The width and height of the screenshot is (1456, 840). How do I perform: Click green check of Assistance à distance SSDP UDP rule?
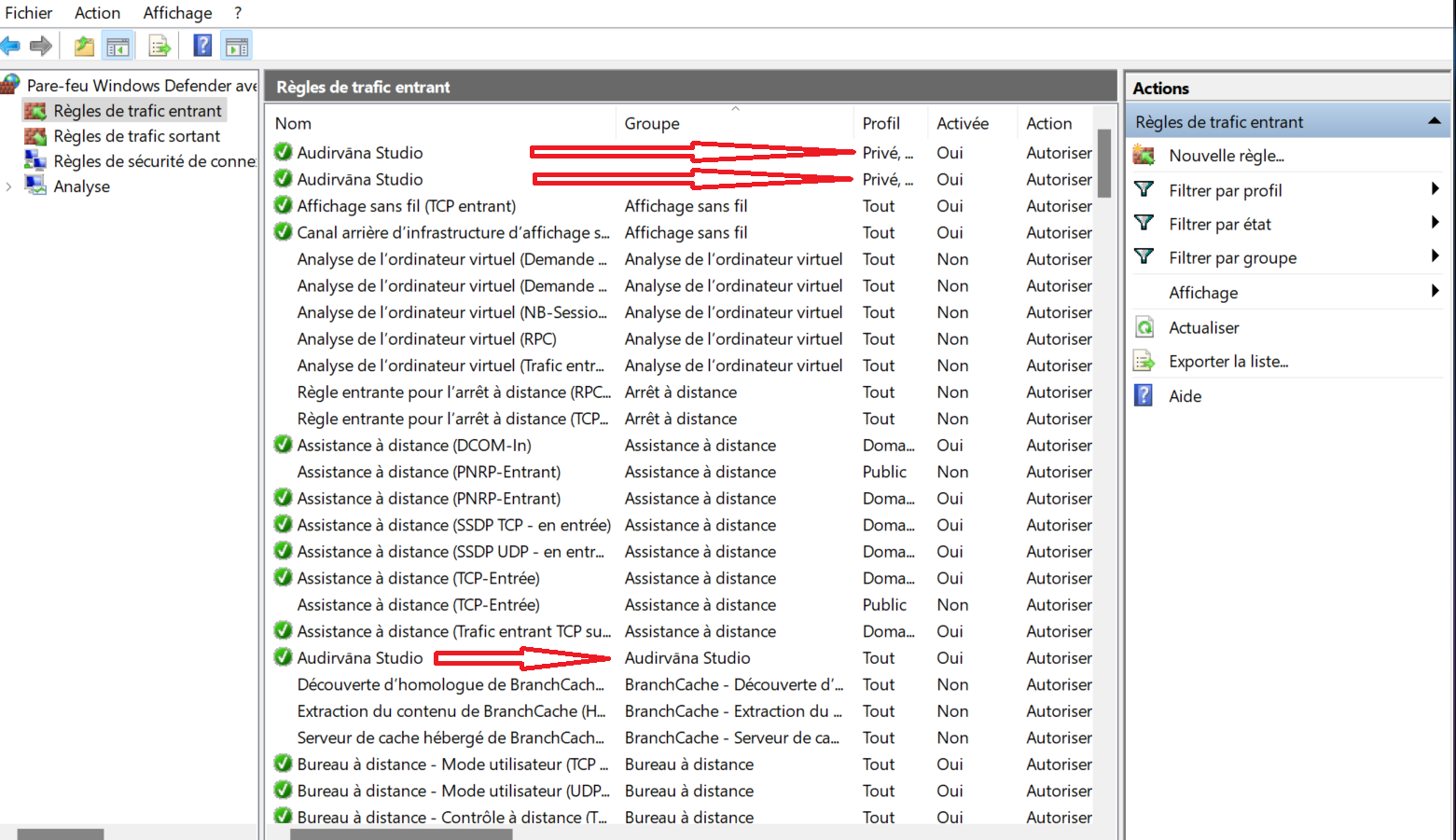283,551
